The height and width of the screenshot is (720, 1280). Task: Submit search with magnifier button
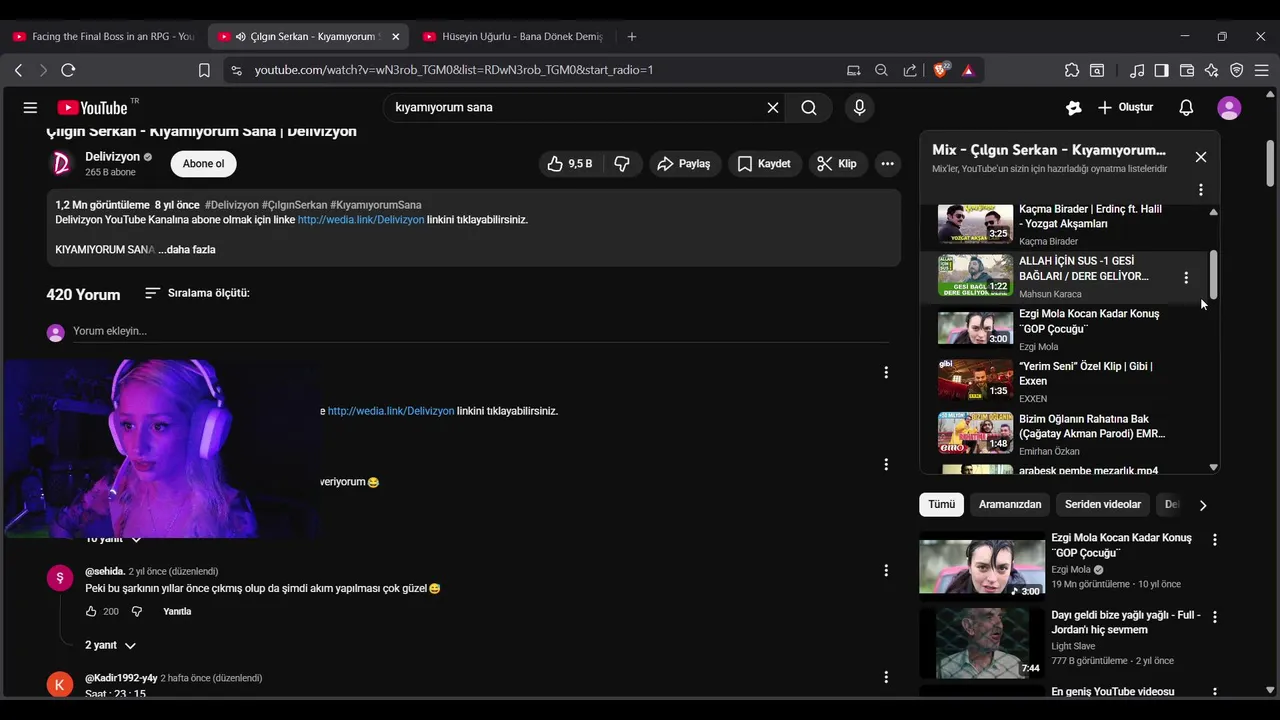809,108
